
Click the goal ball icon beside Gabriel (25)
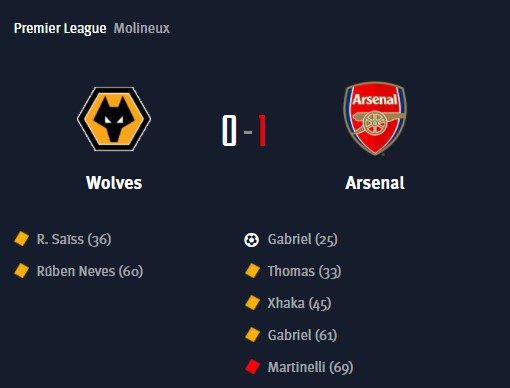pos(251,240)
